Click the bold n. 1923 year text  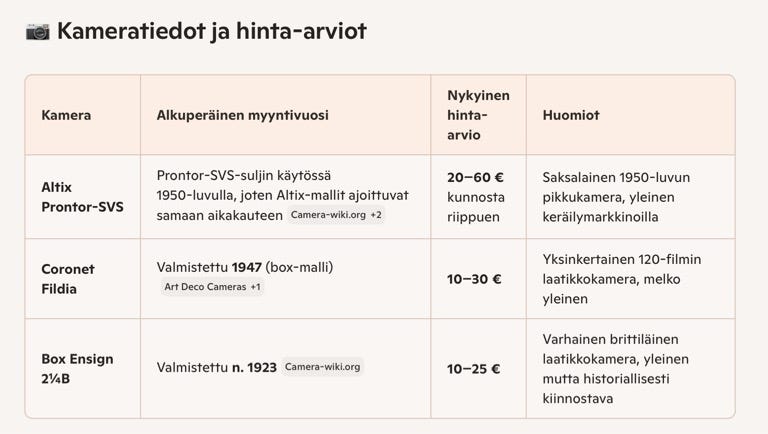[x=254, y=367]
